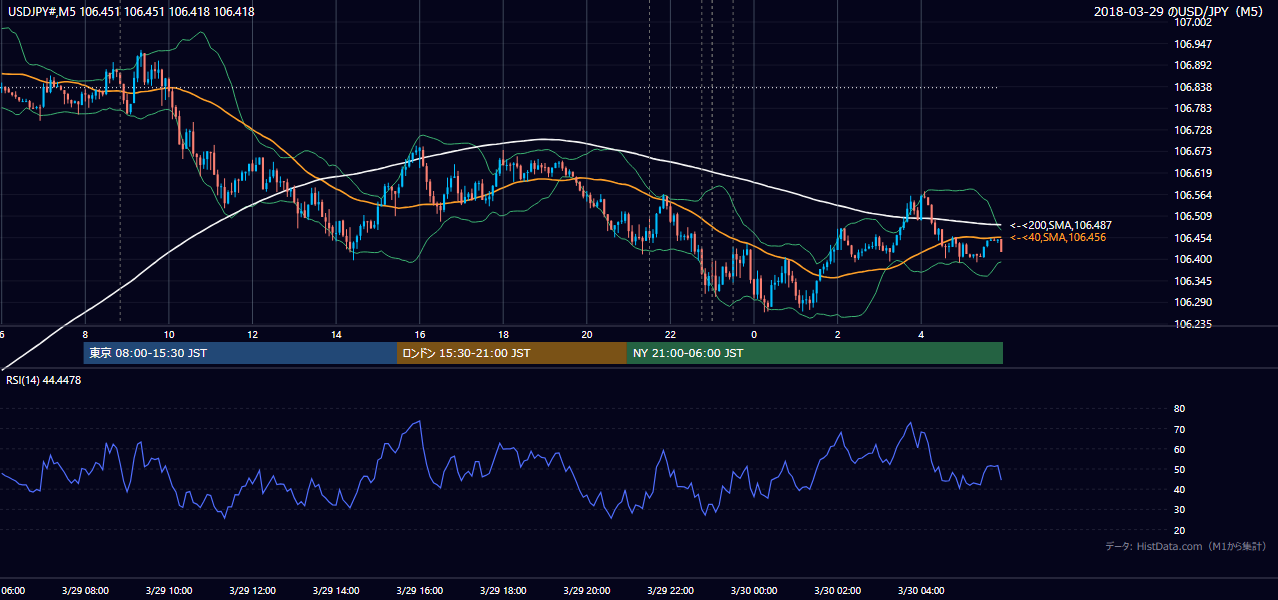Click price axis label 106.290

coord(1192,302)
